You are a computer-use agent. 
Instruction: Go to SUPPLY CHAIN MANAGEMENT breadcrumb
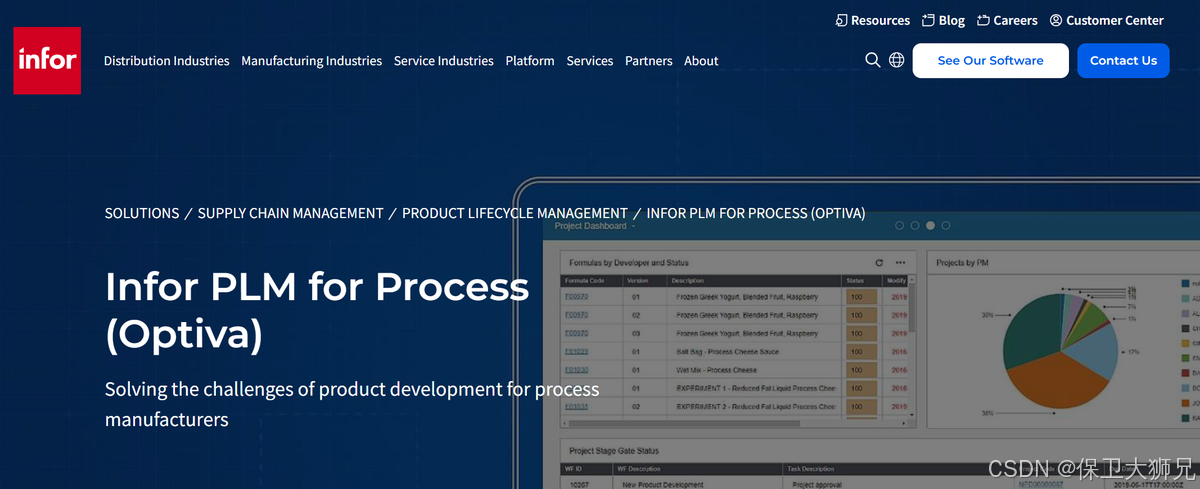click(291, 213)
